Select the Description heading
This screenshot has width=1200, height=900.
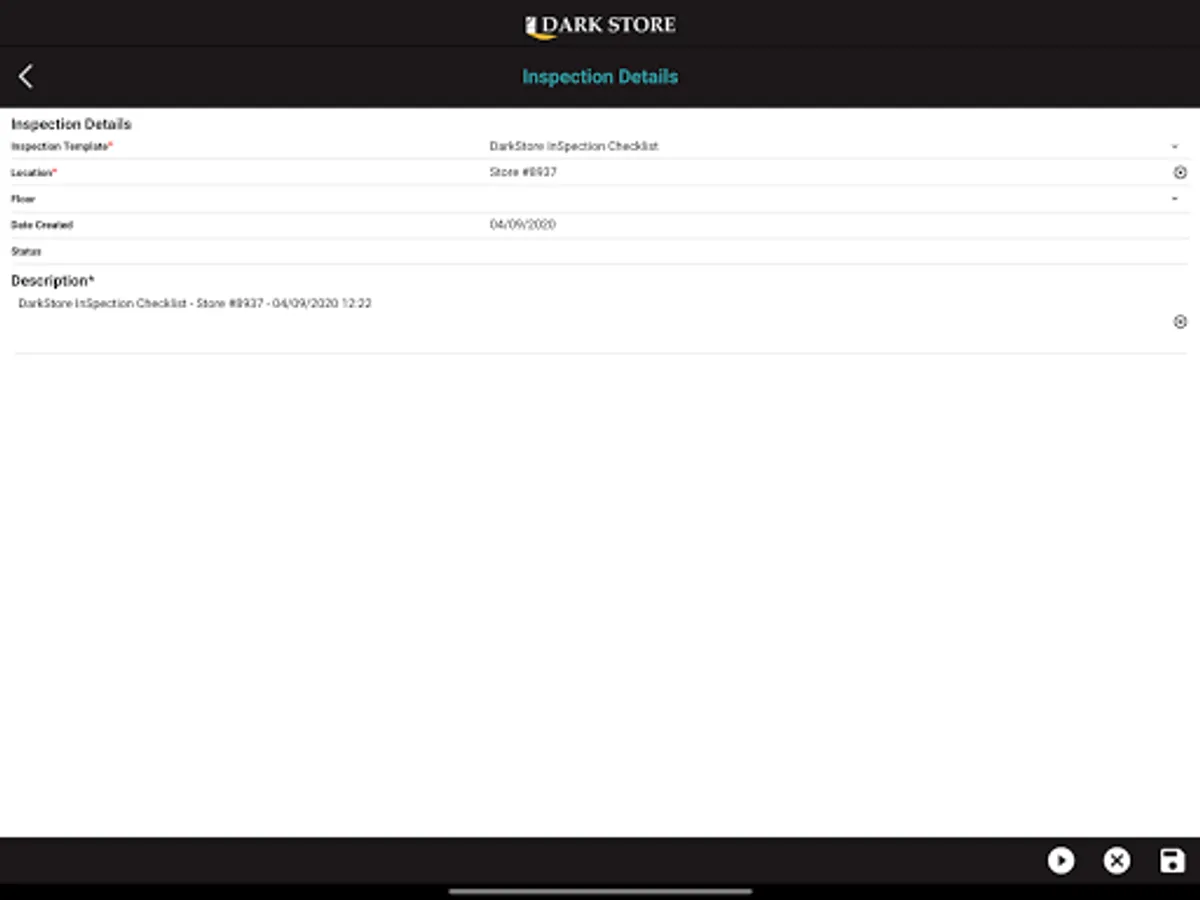[x=53, y=281]
